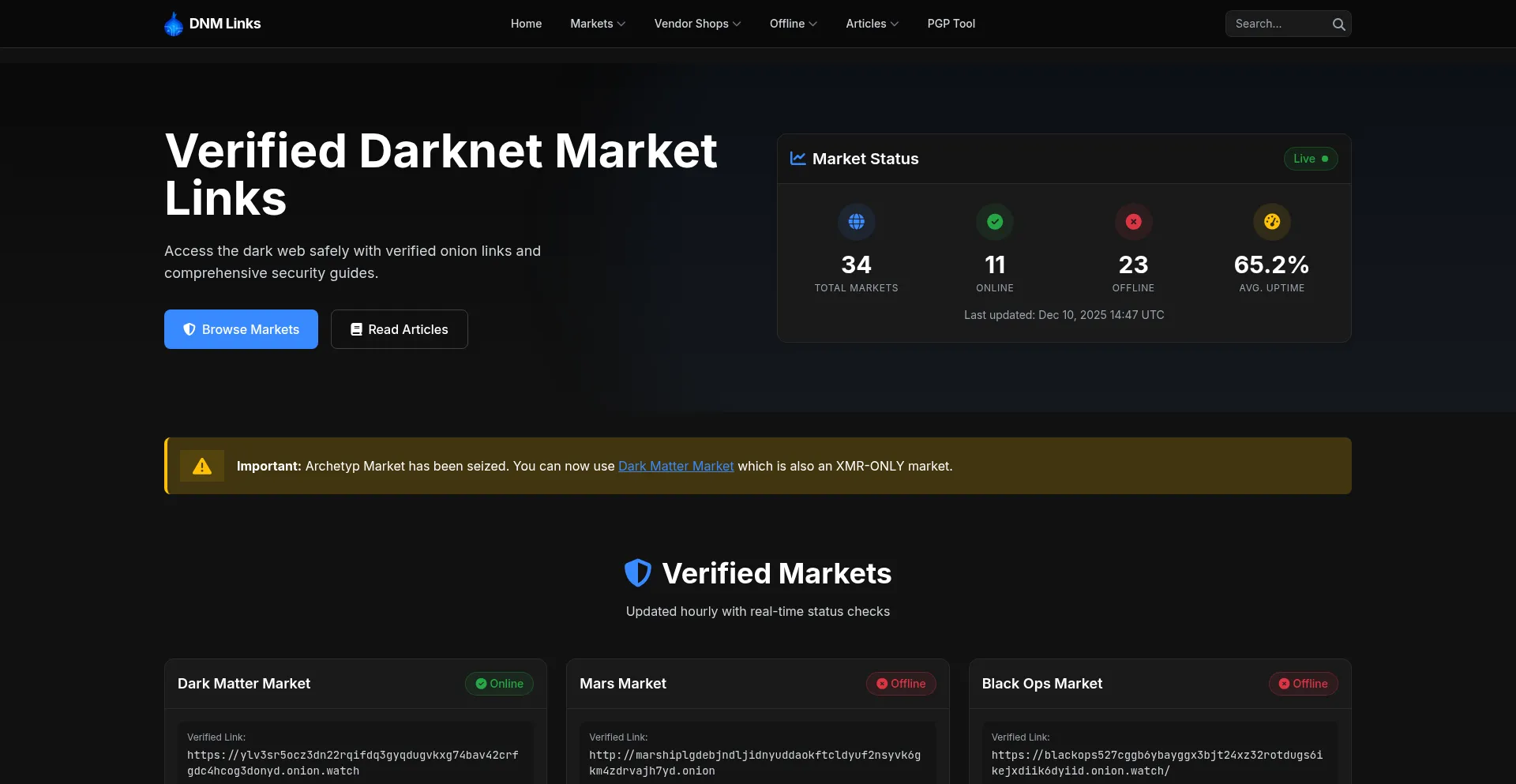
Task: Click the shield icon beside Verified Markets heading
Action: (x=638, y=573)
